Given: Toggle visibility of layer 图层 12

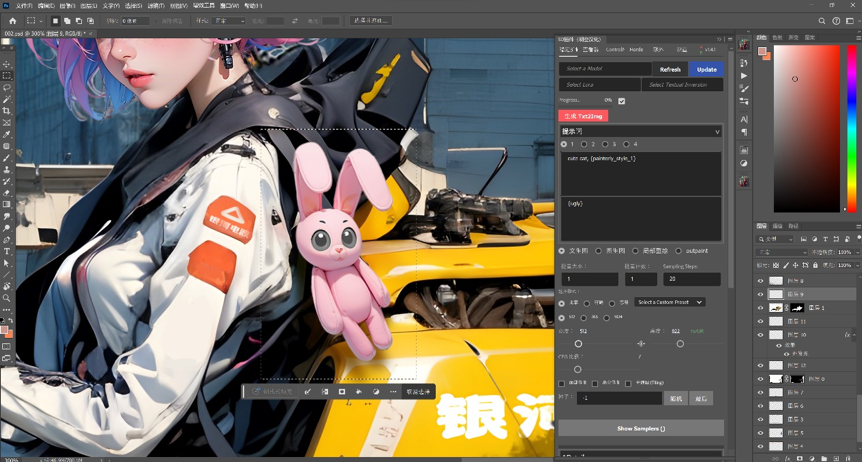Looking at the screenshot, I should pos(761,365).
